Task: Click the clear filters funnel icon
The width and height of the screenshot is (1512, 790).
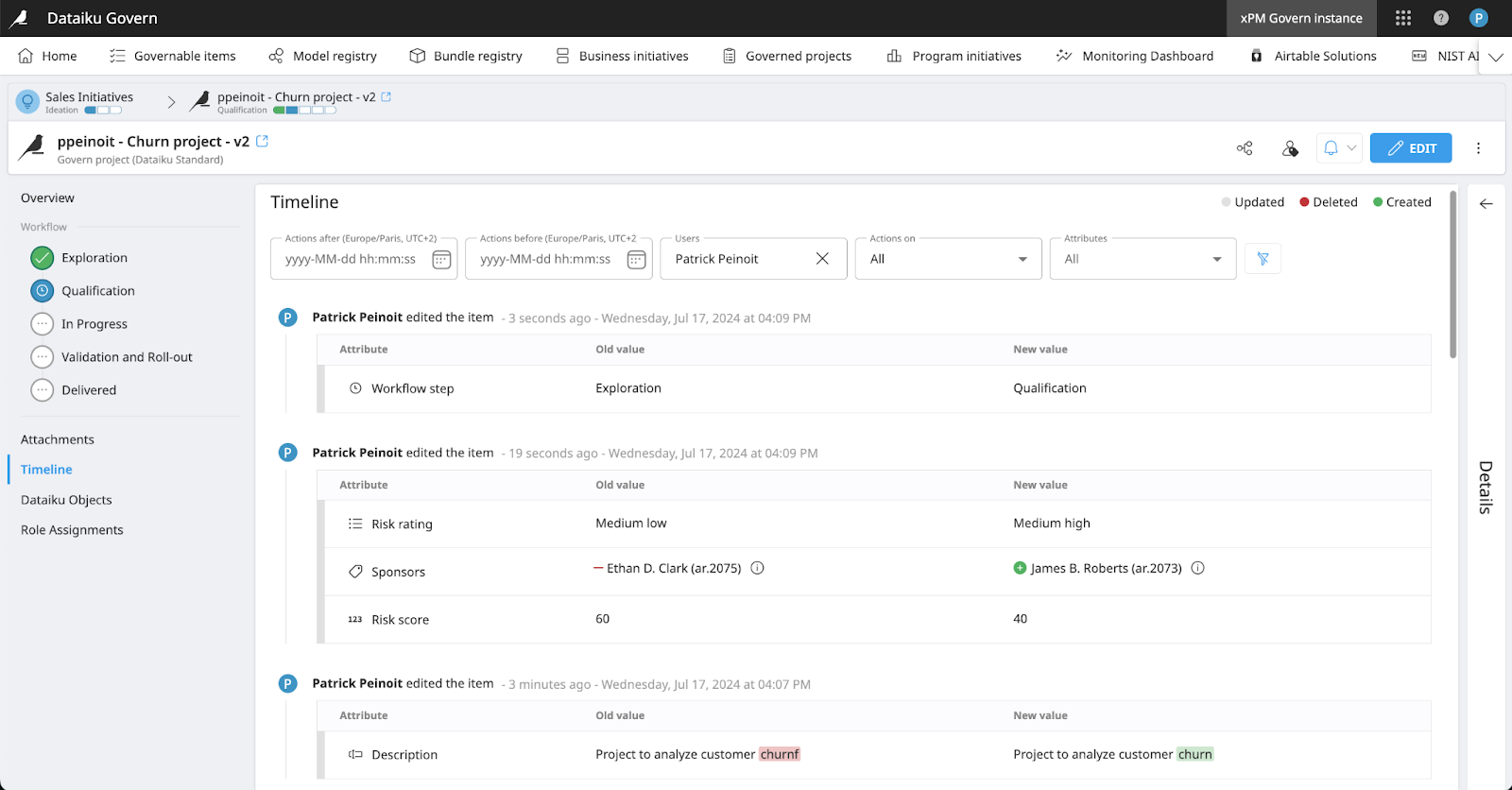Action: pos(1263,259)
